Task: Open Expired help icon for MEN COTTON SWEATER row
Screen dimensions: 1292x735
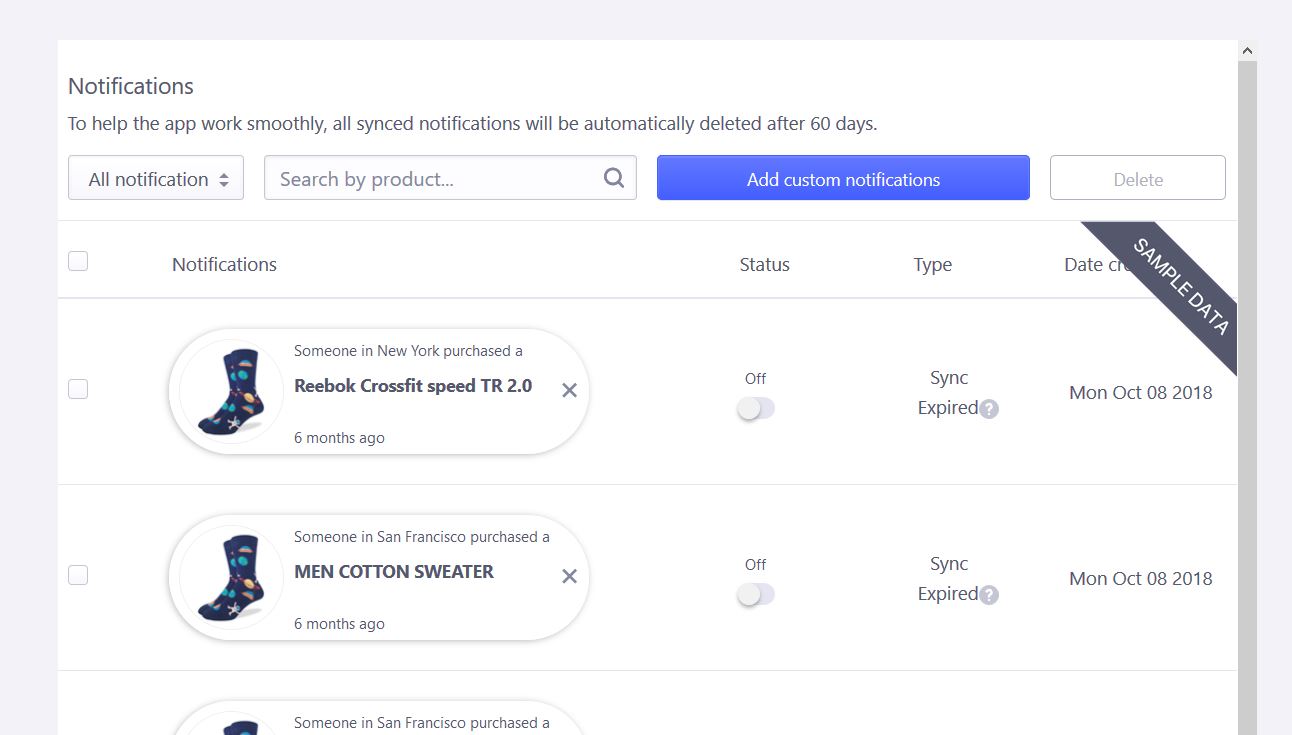Action: click(x=989, y=594)
